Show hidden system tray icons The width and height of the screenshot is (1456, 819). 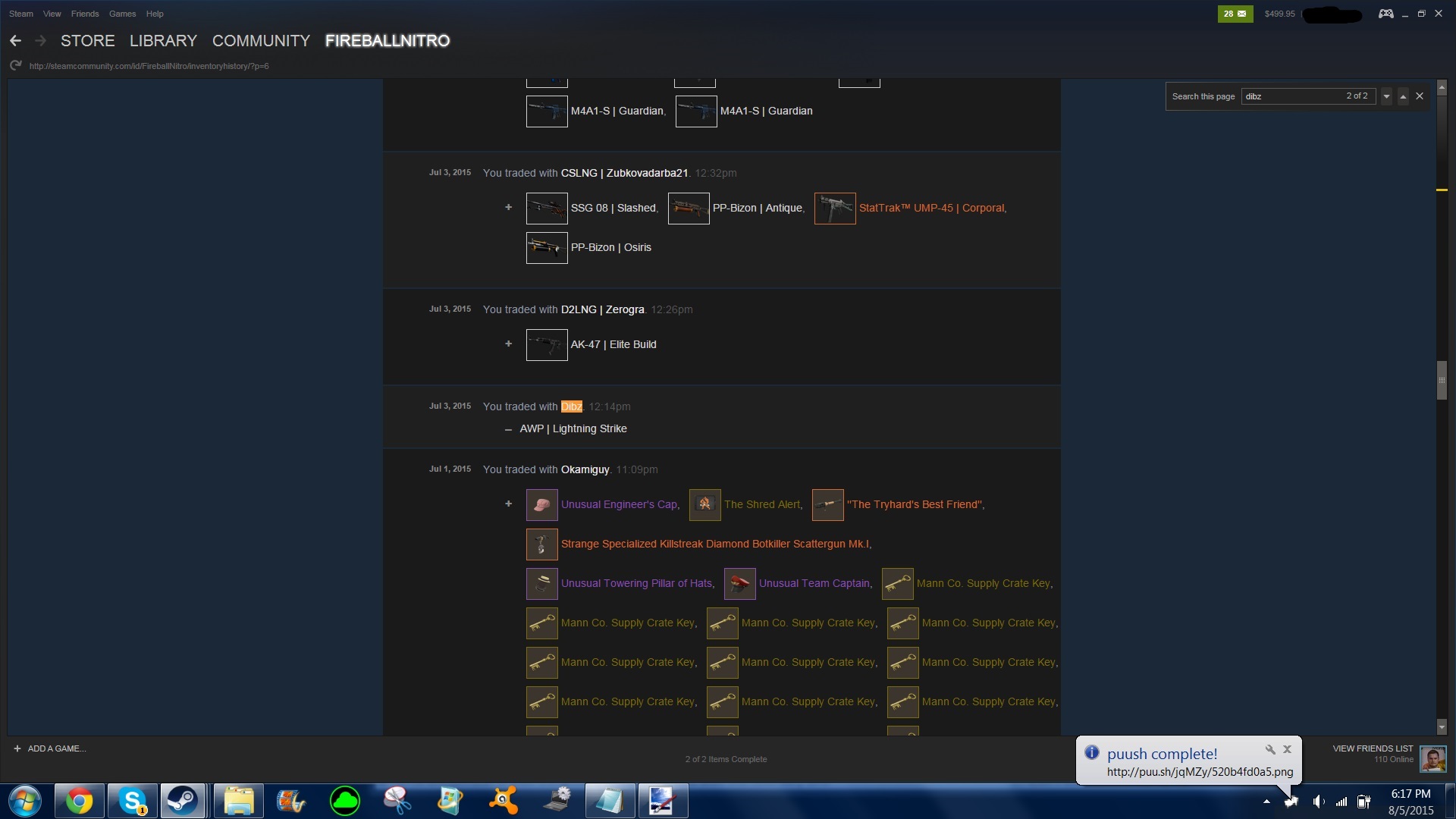coord(1266,802)
